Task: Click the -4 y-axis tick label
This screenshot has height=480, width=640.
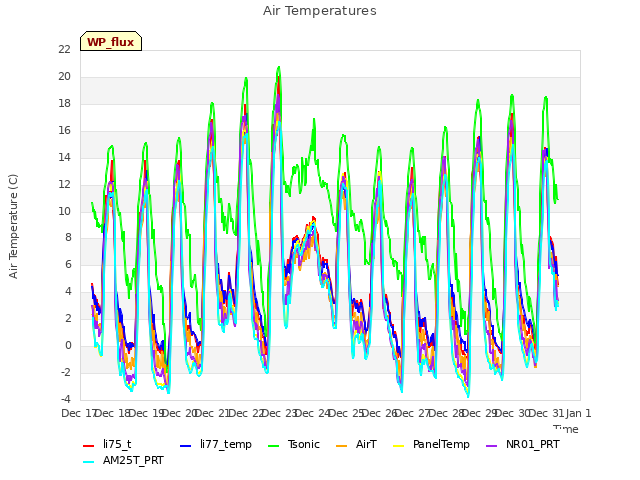Action: (66, 399)
